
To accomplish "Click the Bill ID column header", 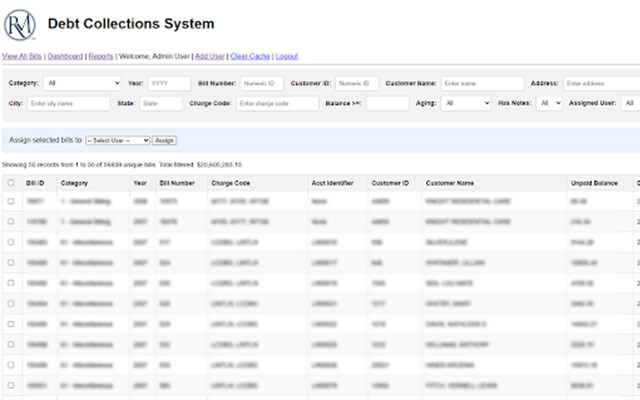I will point(35,183).
